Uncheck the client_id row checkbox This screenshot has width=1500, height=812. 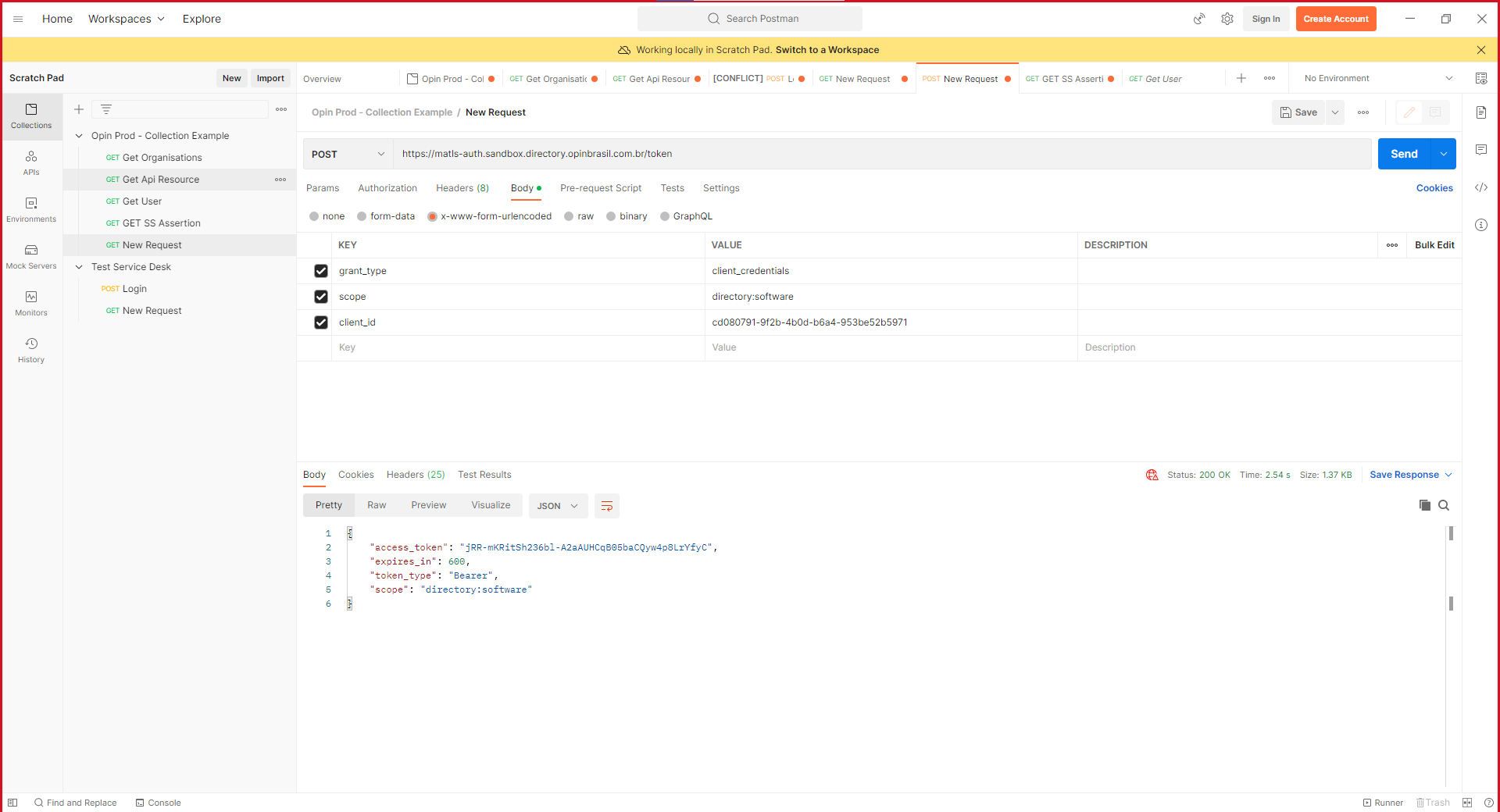(321, 322)
